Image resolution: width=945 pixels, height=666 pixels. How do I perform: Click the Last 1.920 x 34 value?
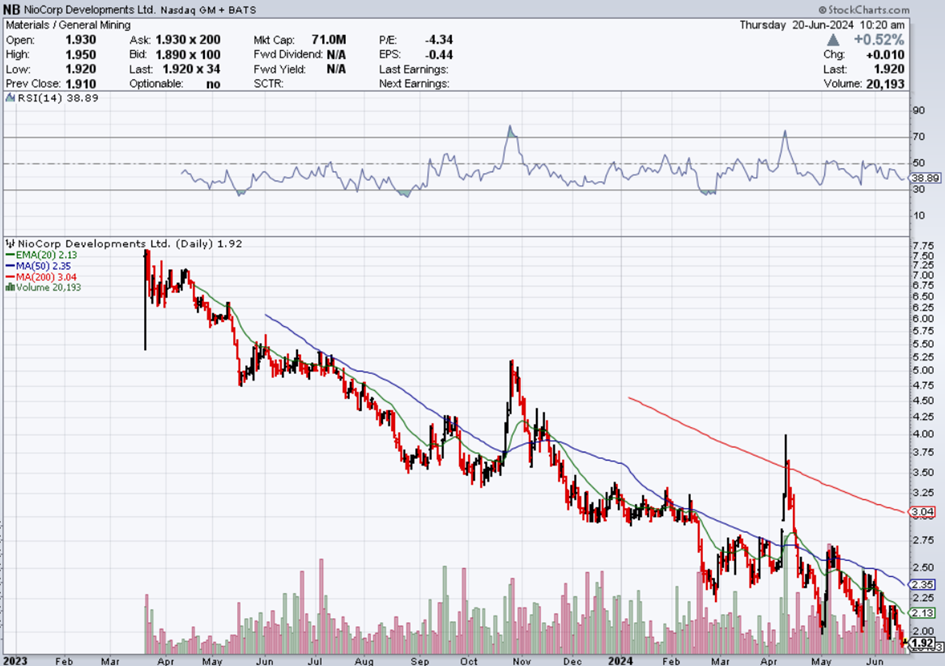[191, 69]
